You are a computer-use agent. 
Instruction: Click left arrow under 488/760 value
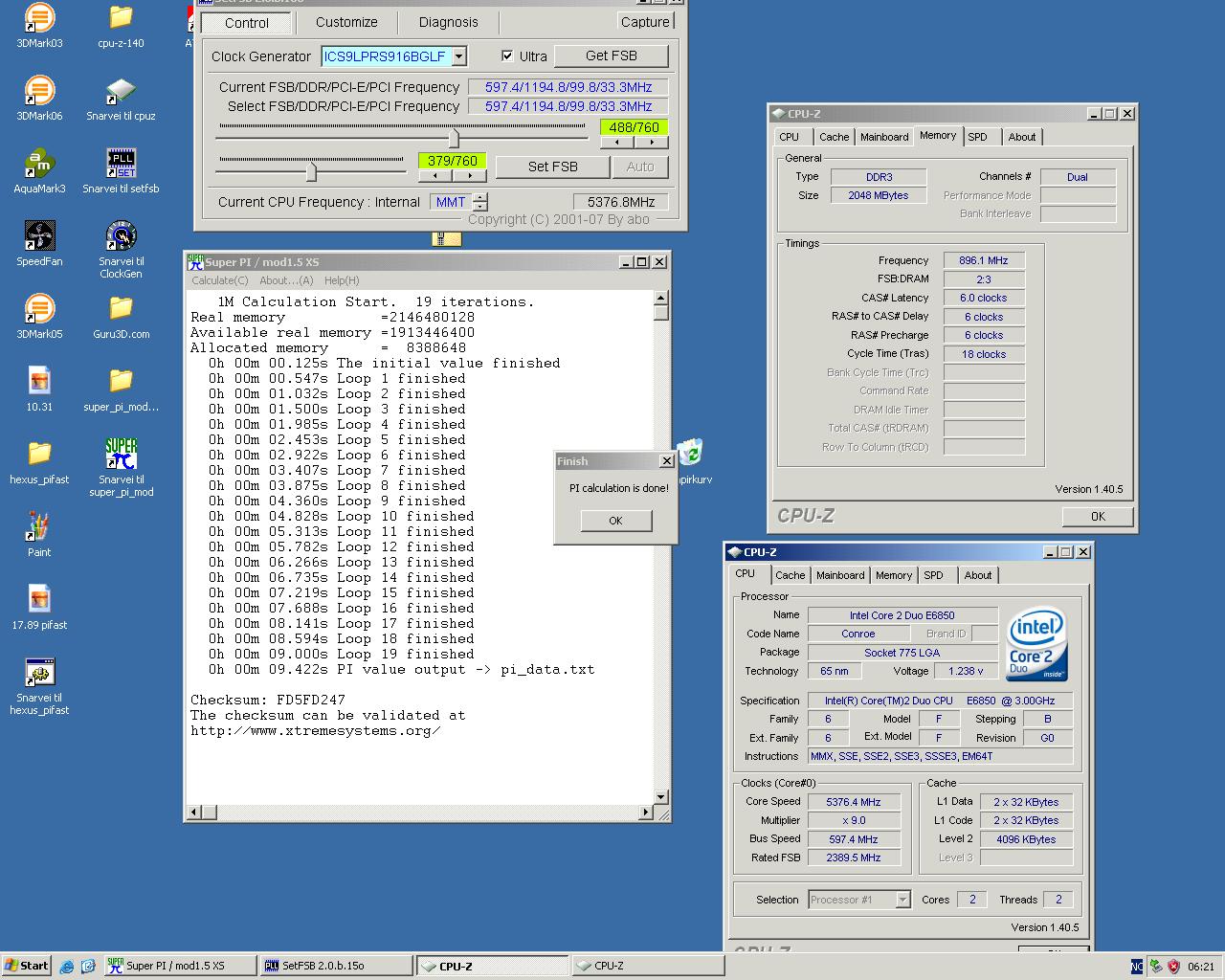click(x=617, y=142)
